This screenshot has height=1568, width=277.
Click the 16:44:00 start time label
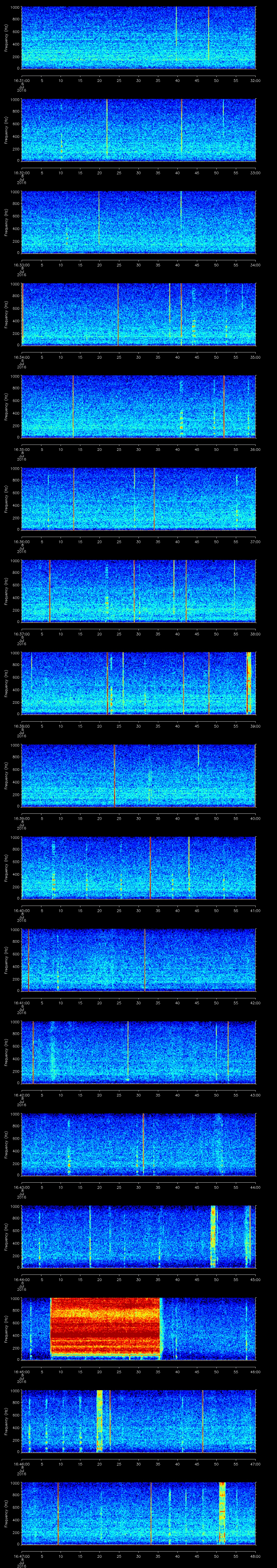click(22, 1279)
